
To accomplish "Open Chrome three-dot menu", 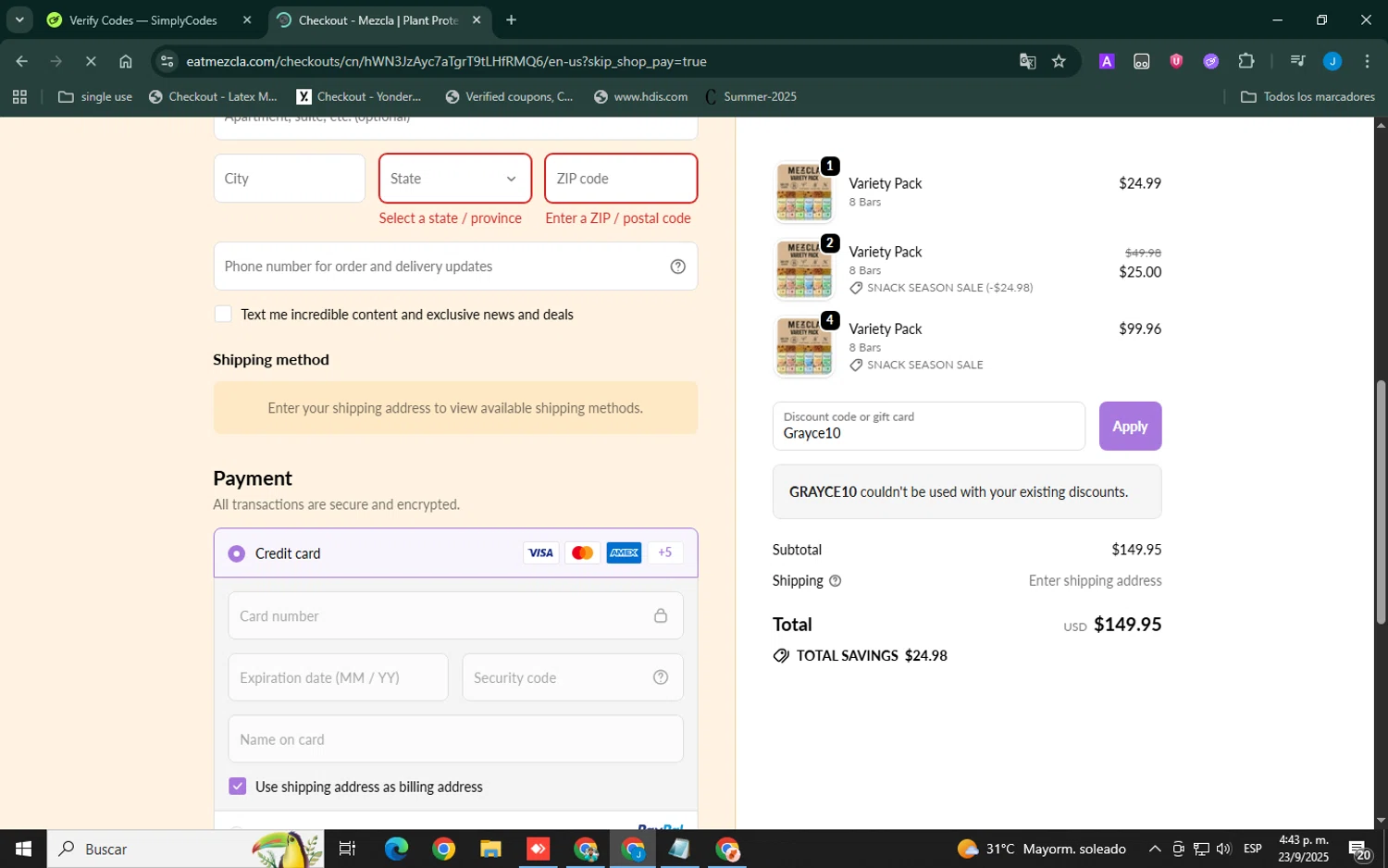I will tap(1367, 61).
